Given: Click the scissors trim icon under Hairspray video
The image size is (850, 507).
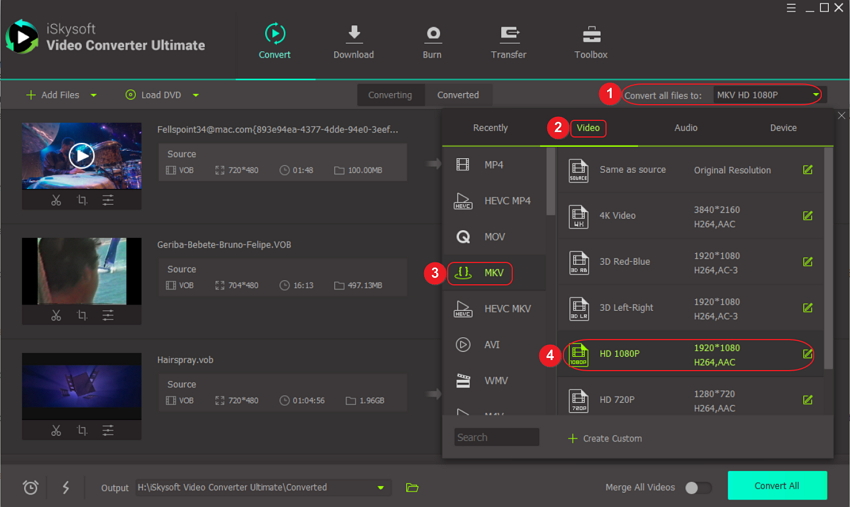Looking at the screenshot, I should [56, 430].
